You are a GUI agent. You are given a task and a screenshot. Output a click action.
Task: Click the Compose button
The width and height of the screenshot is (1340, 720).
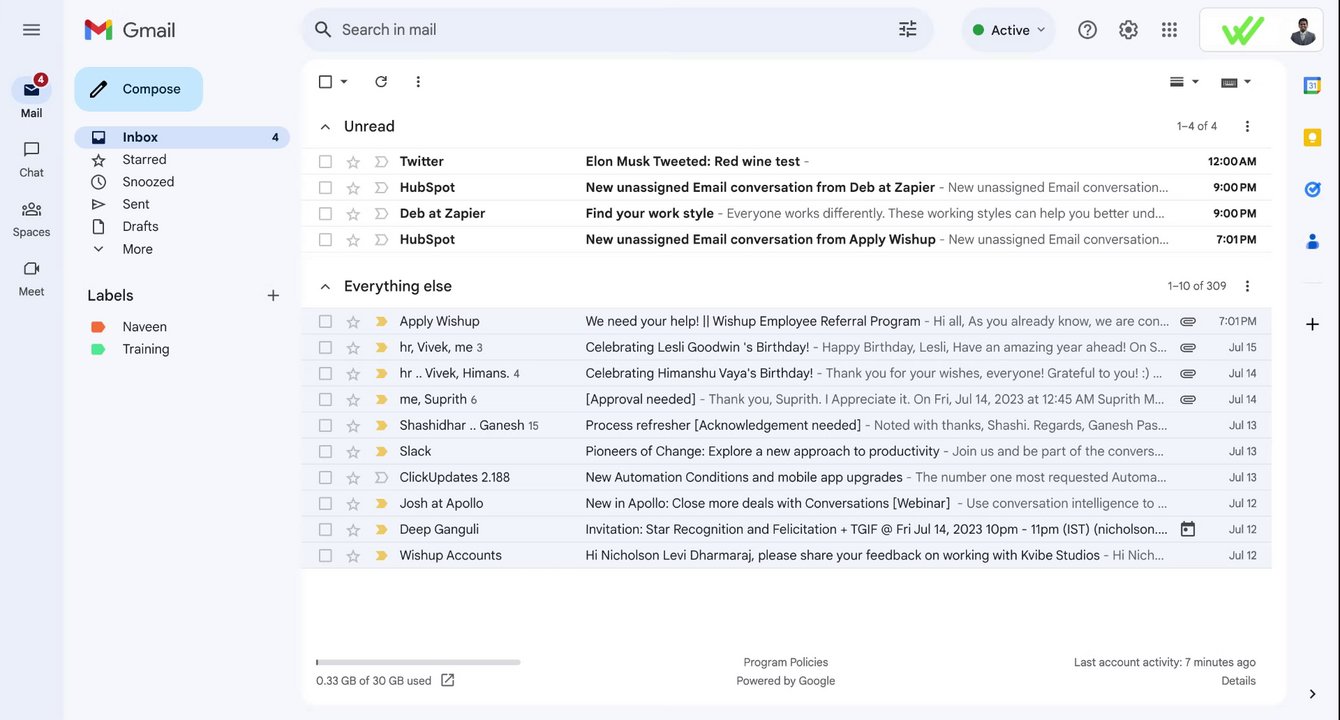click(139, 89)
